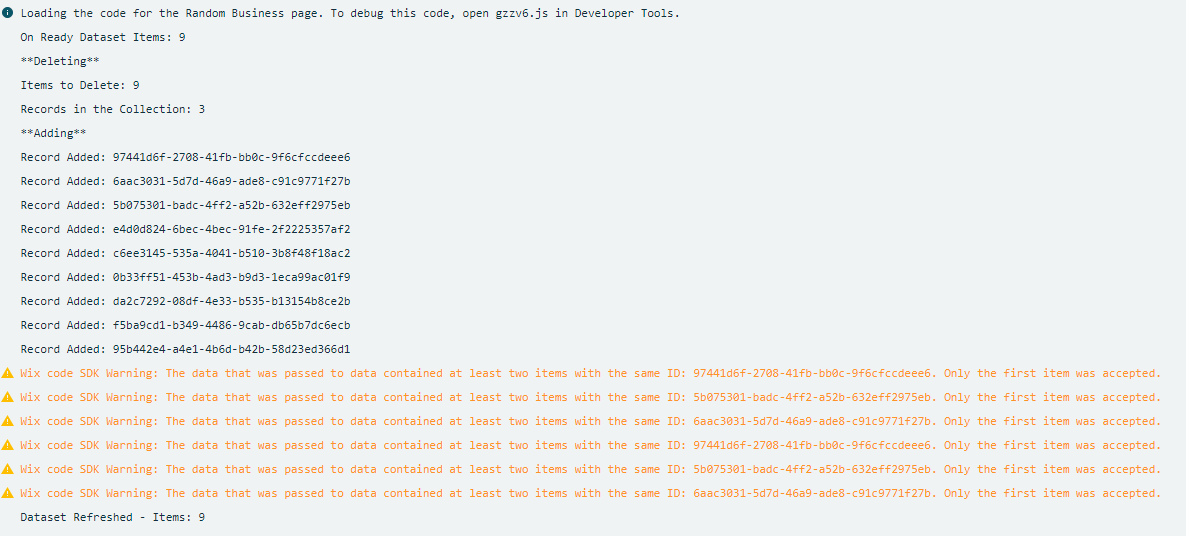Click the blue info icon on the first line

click(8, 13)
